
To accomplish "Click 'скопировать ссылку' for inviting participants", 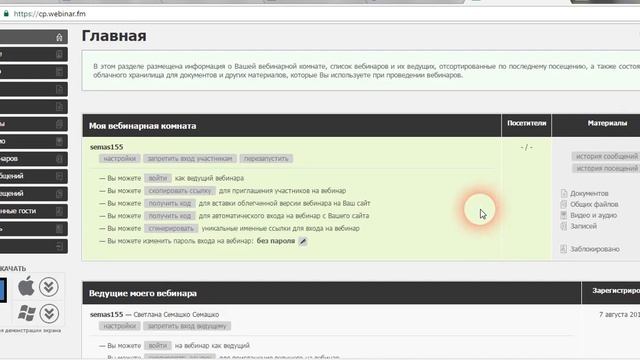I will coord(180,191).
